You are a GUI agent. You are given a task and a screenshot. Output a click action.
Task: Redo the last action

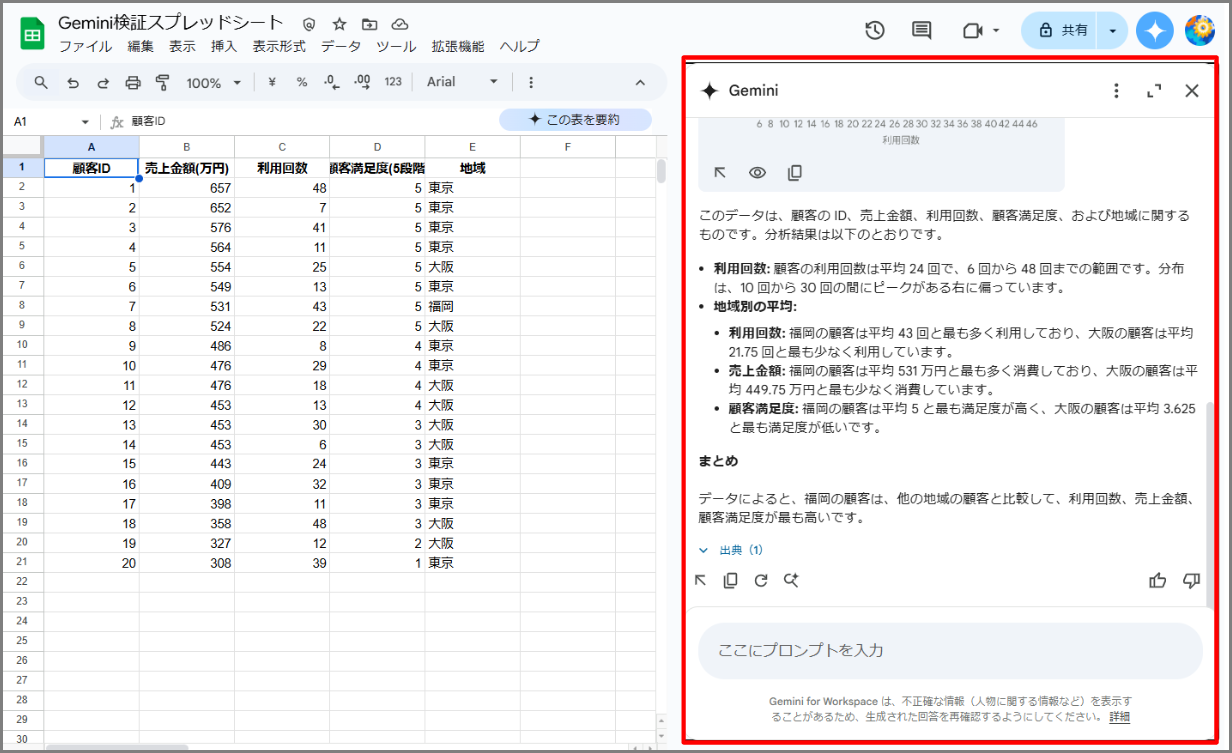(x=103, y=82)
